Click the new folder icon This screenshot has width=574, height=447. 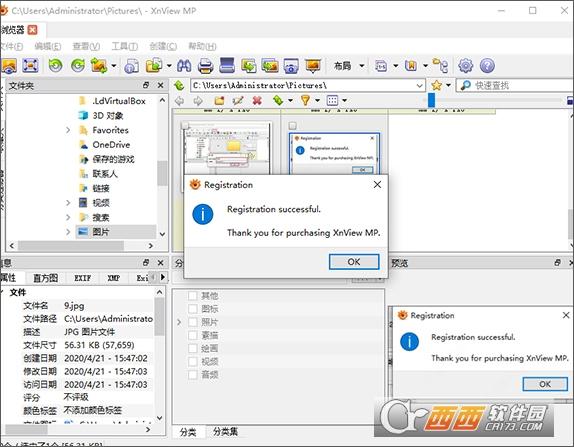click(219, 100)
